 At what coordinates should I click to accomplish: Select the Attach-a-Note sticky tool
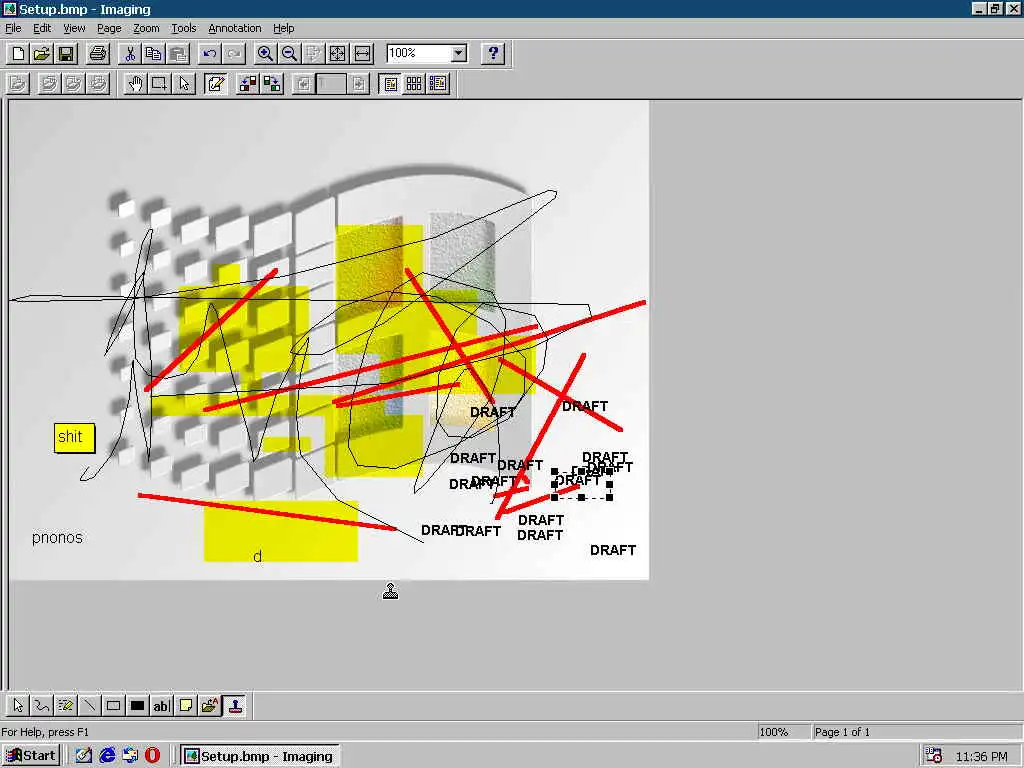tap(185, 705)
